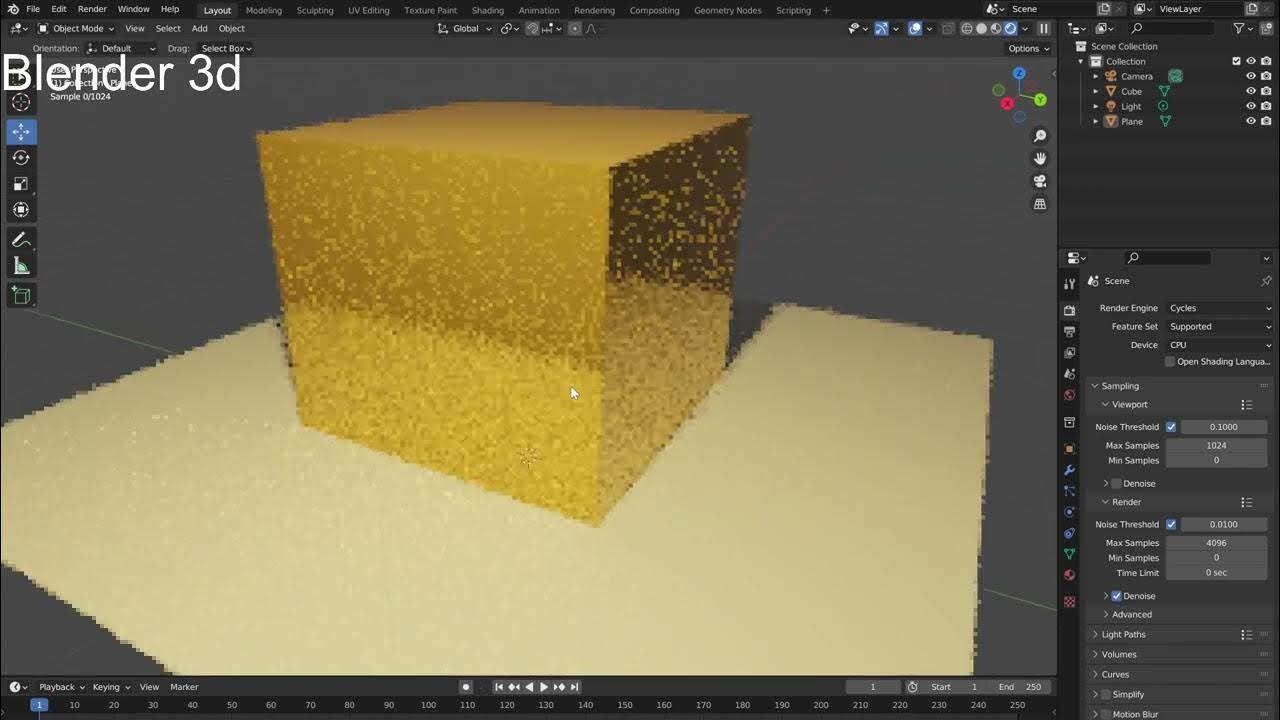Click the Blender logo menu icon
Screen dimensions: 1280x720
[x=11, y=9]
